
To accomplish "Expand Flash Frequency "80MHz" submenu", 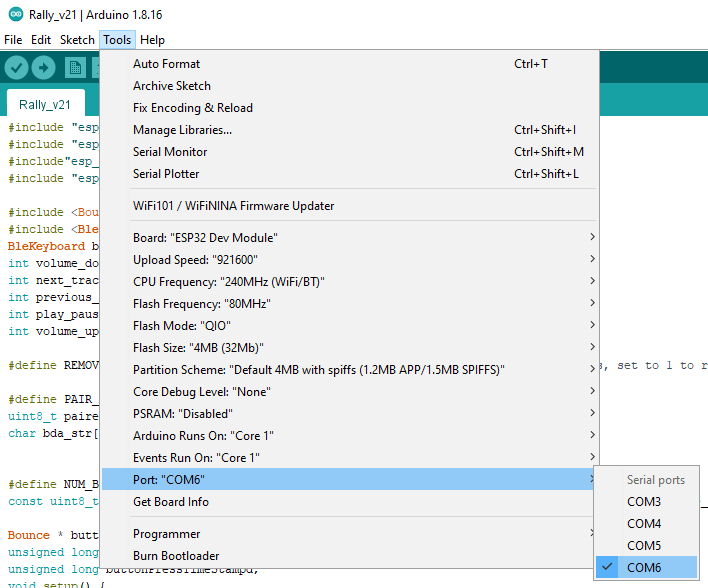I will click(x=349, y=304).
